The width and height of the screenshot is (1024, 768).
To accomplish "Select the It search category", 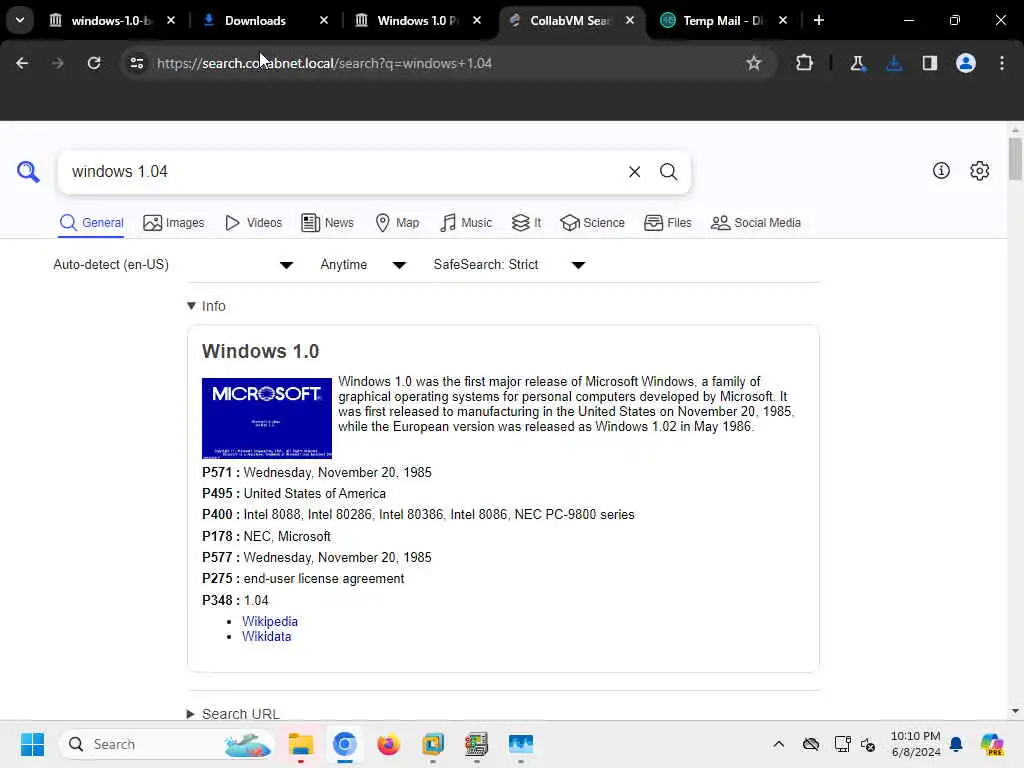I will pos(526,223).
